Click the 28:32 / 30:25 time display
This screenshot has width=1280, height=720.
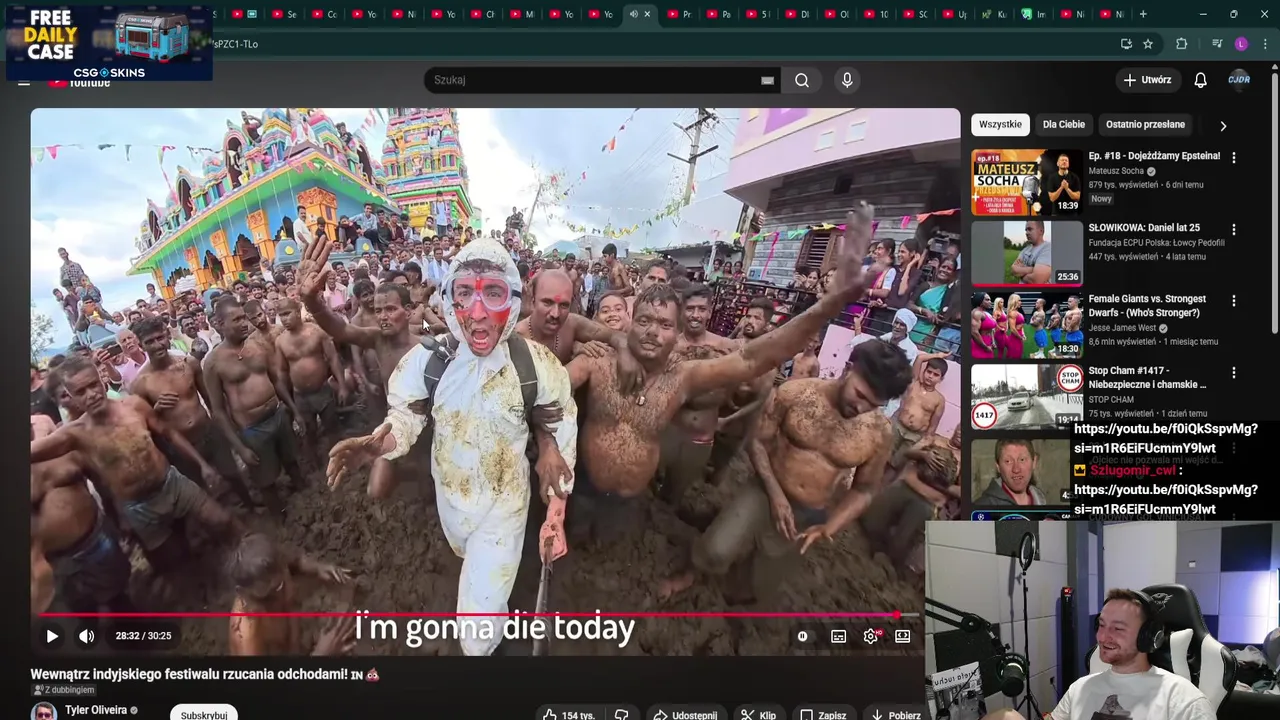pos(143,636)
